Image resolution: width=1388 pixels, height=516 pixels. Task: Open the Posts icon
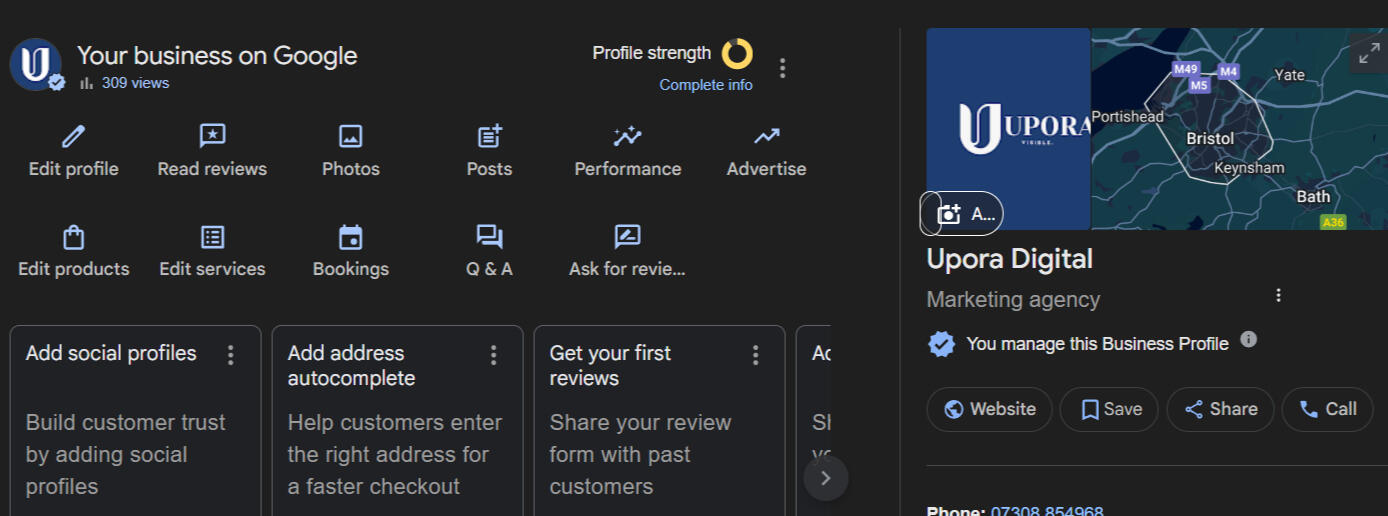489,136
